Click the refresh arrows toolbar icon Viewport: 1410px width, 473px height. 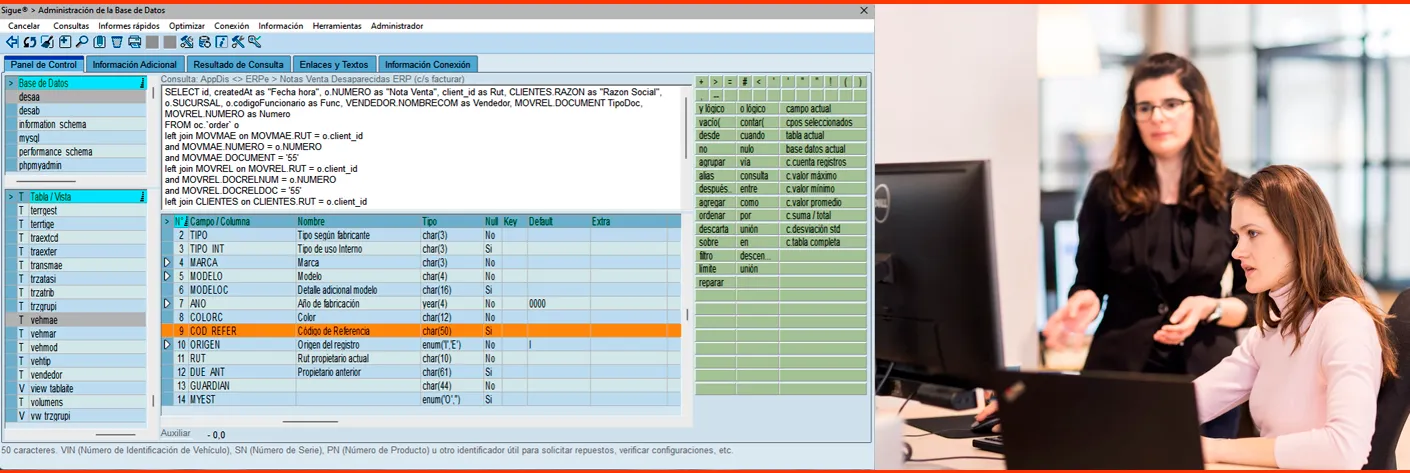(x=30, y=42)
